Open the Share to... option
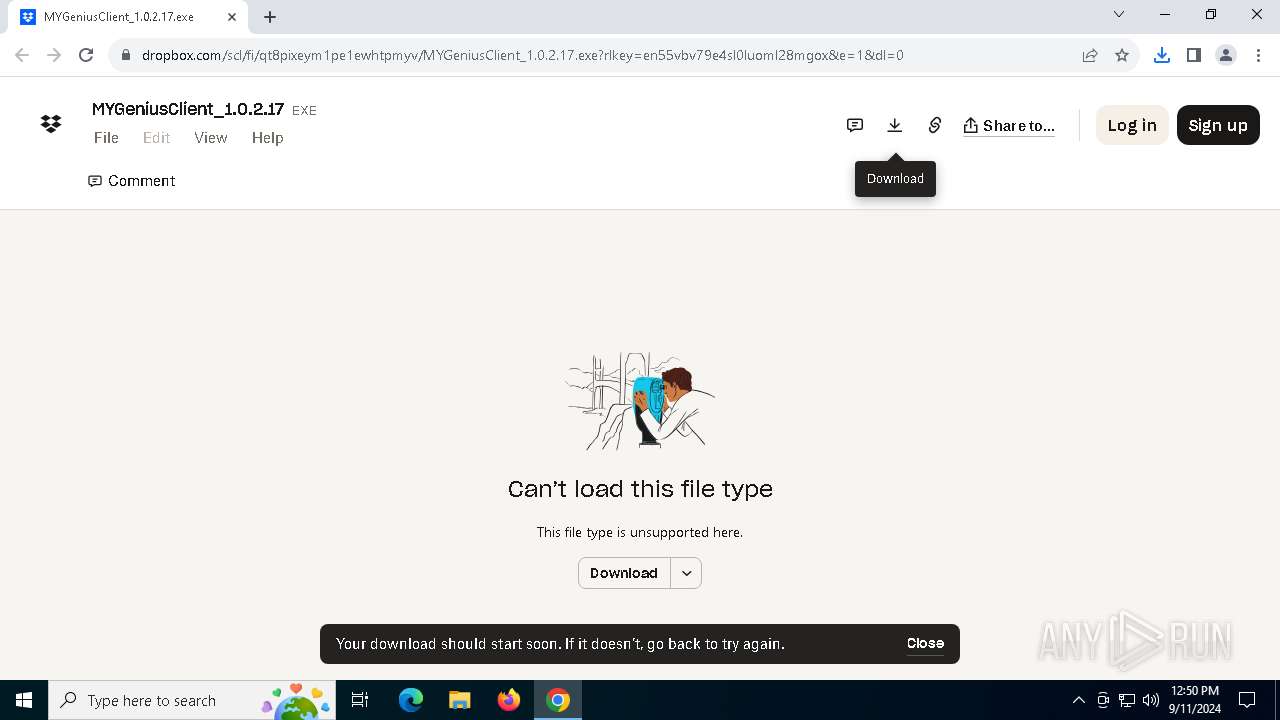Screen dimensions: 1280x720 pyautogui.click(x=1009, y=125)
